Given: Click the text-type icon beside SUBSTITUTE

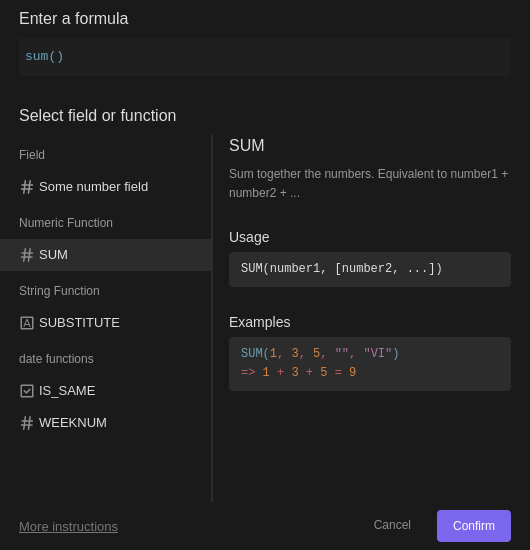Looking at the screenshot, I should [x=27, y=323].
